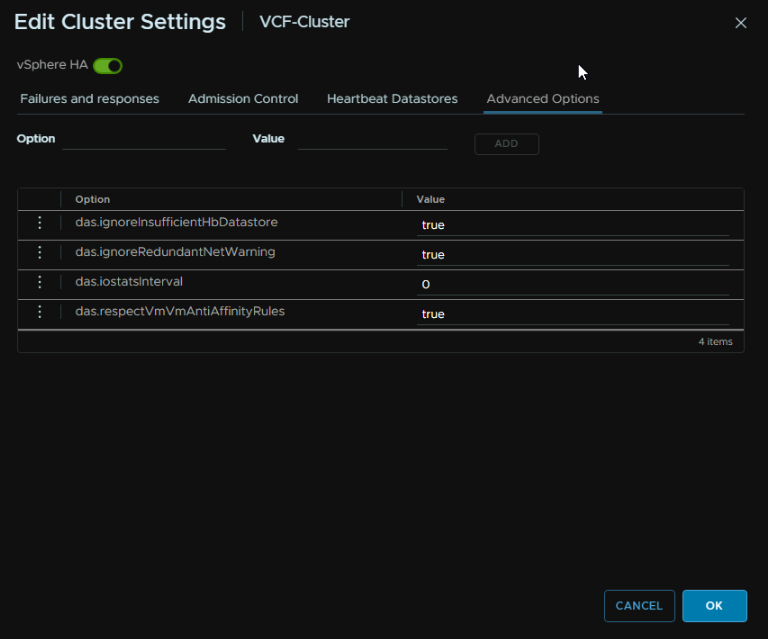Click the VCF-Cluster title text
The image size is (768, 639).
304,22
